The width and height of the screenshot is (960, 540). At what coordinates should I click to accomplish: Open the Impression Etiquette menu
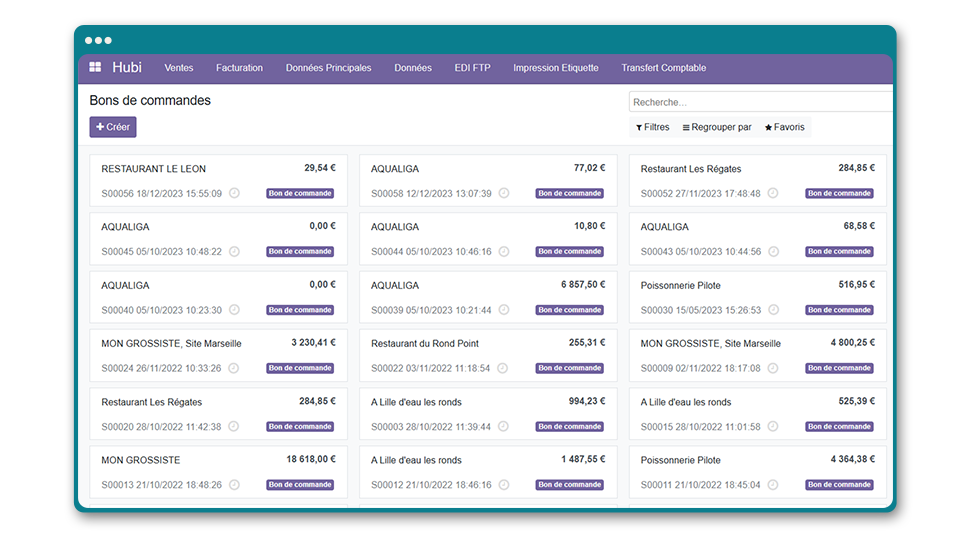[556, 68]
